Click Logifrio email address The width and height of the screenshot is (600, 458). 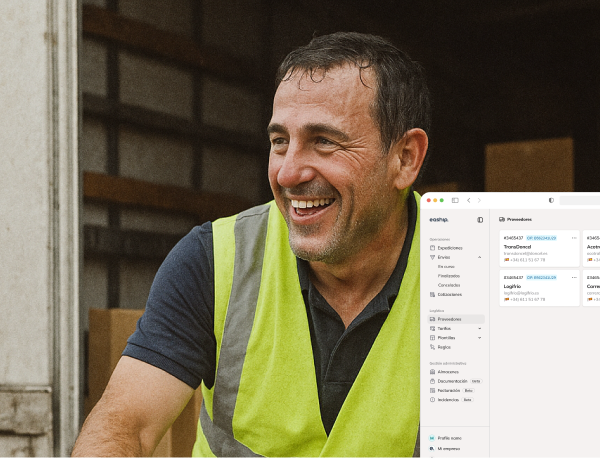[x=521, y=293]
